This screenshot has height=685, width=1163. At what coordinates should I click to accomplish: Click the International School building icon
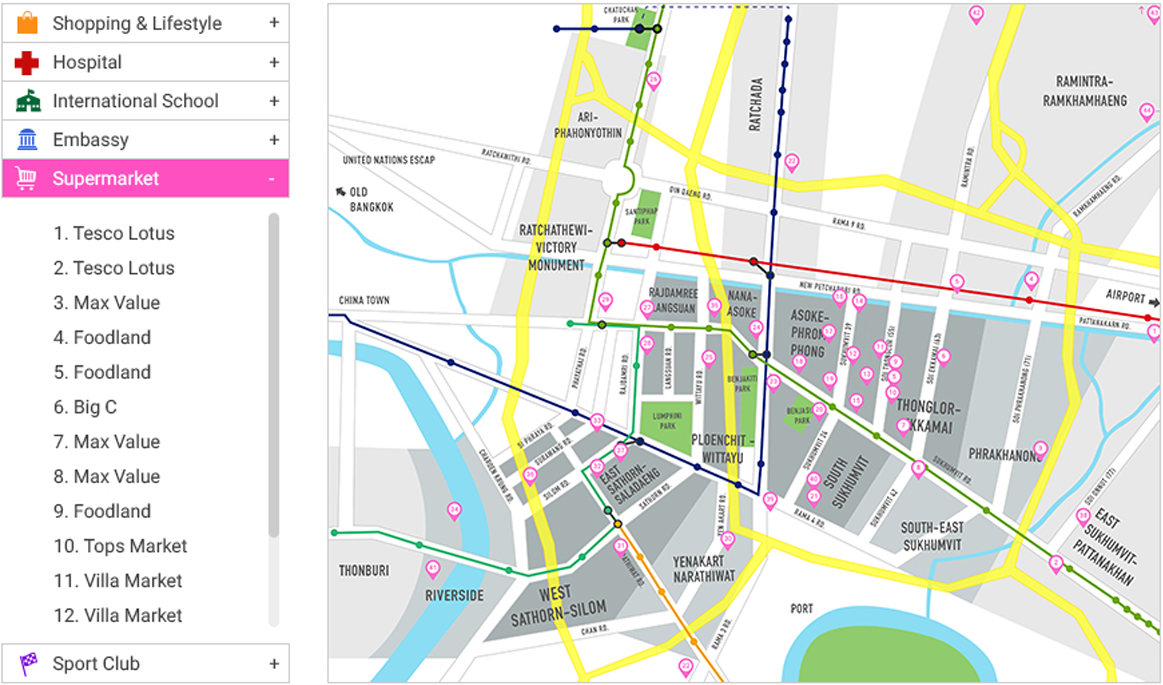point(27,101)
